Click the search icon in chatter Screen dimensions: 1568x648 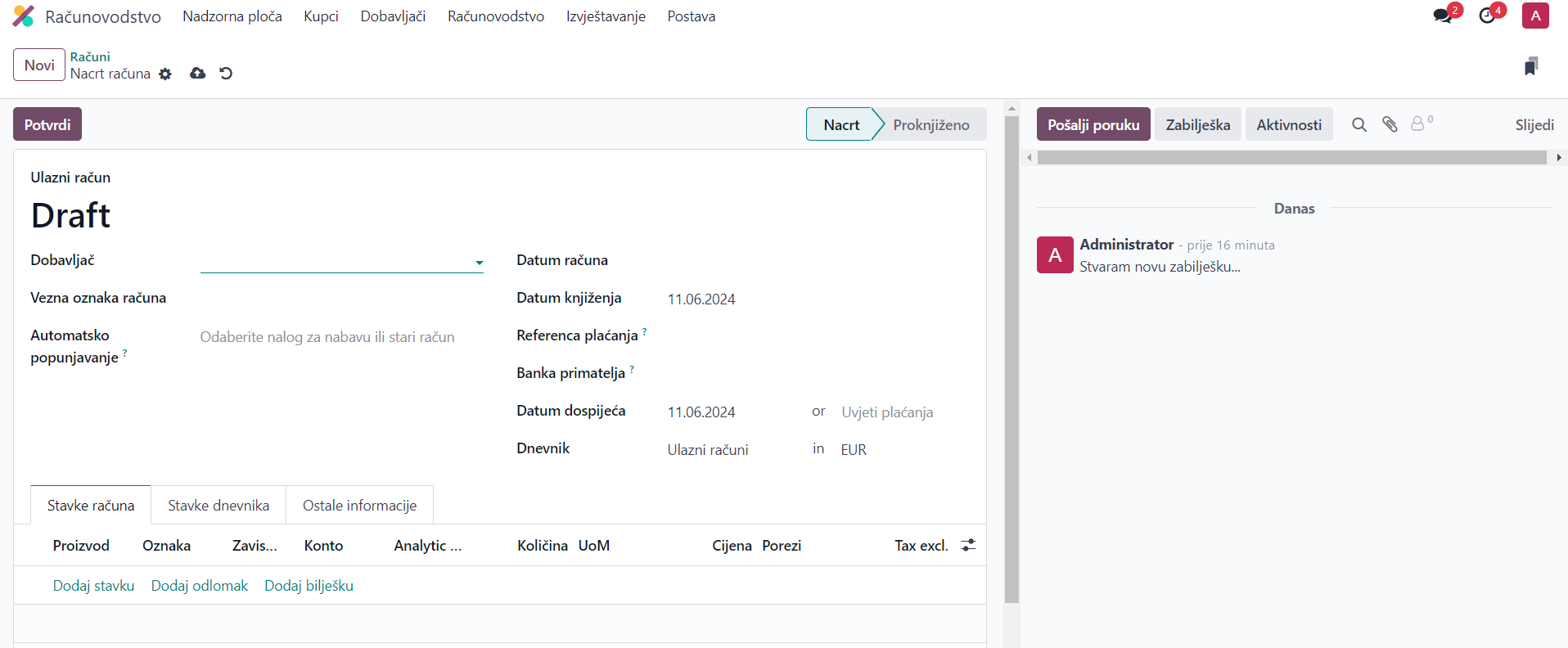[x=1358, y=124]
